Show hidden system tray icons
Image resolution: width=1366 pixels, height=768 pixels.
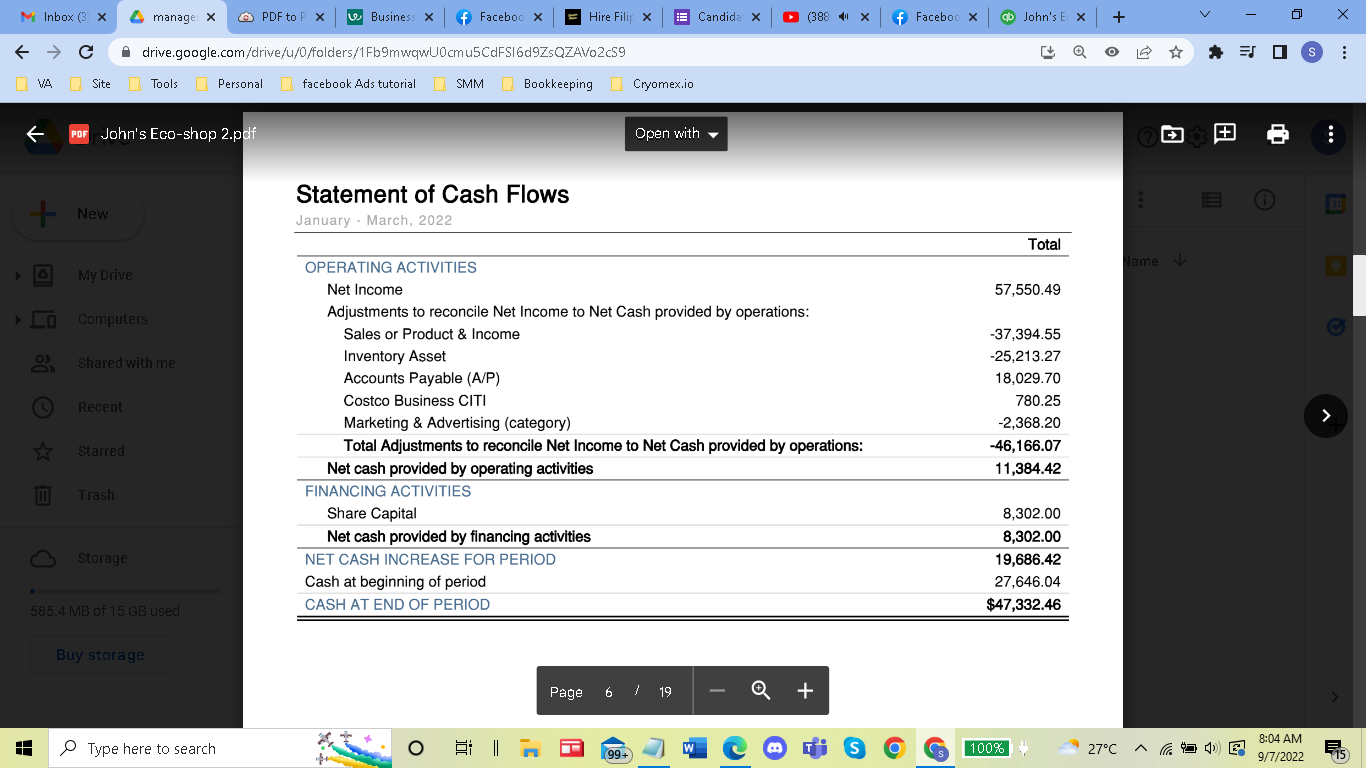coord(1140,748)
